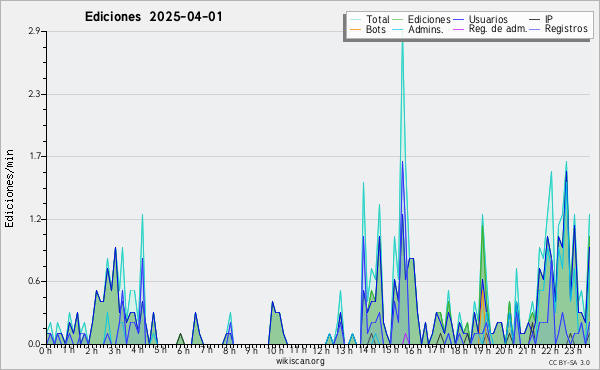Click the y-axis label 'Ediciones/min'
The width and height of the screenshot is (600, 370).
[x=9, y=188]
